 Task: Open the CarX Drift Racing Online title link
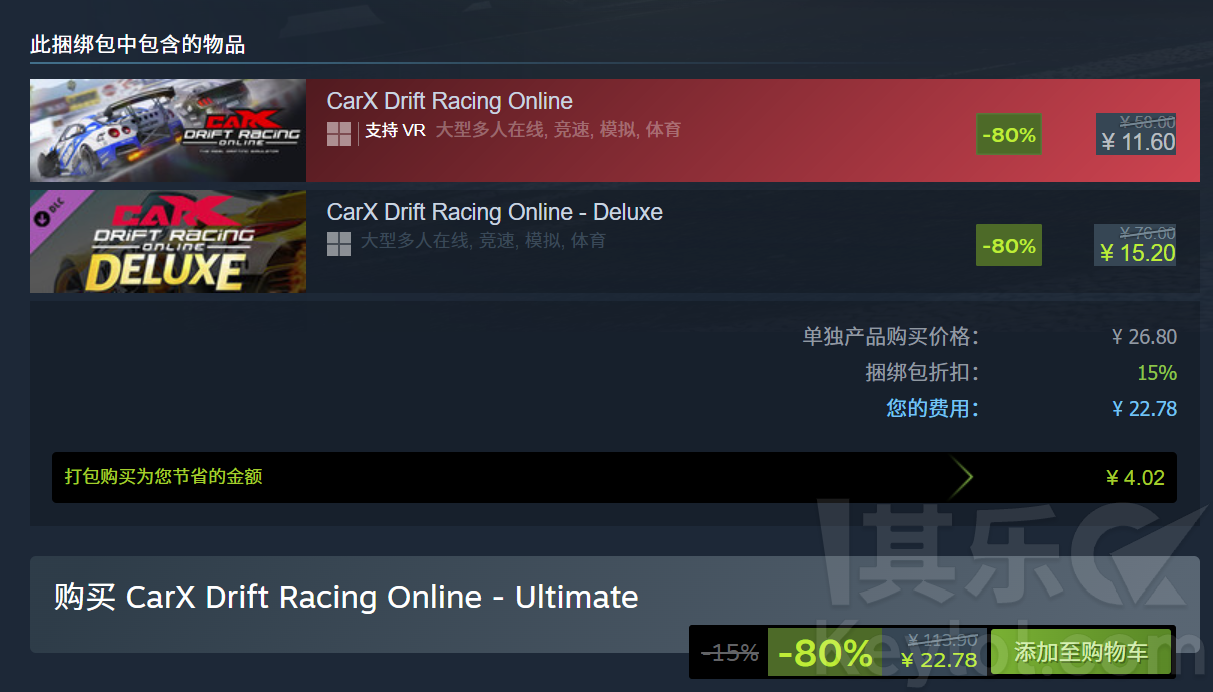[450, 101]
